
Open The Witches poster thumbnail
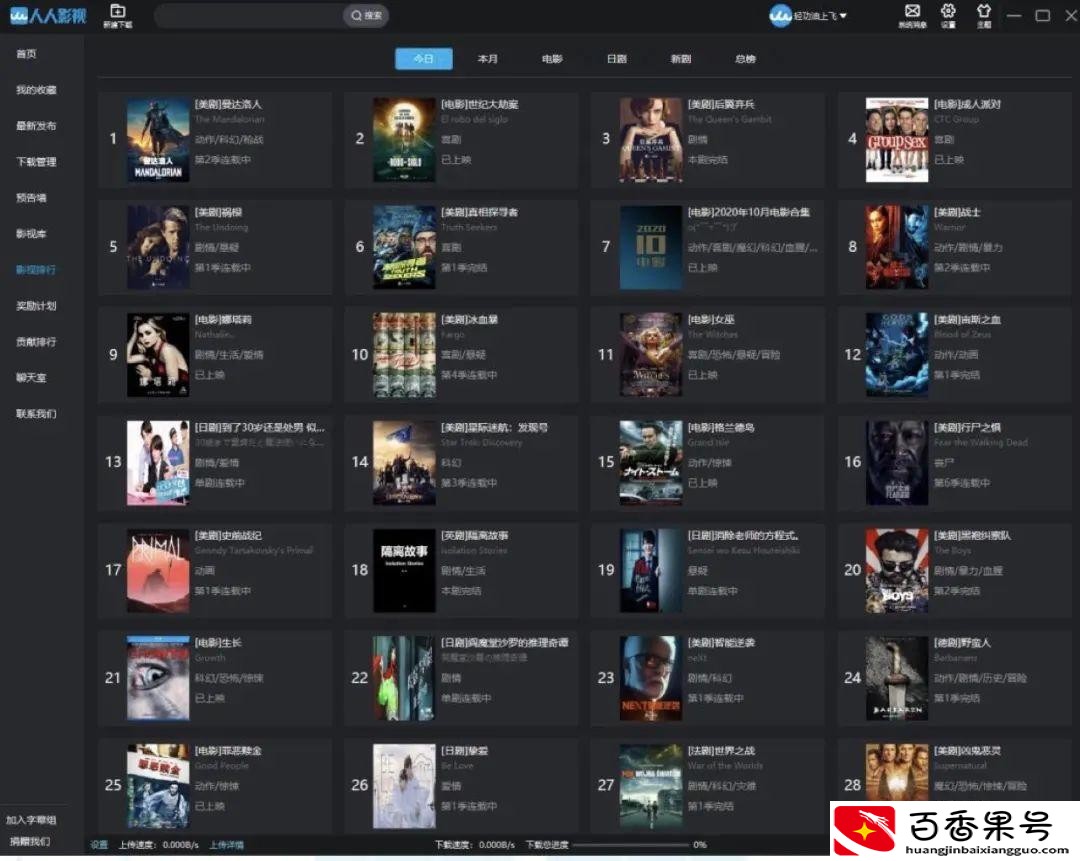click(650, 355)
